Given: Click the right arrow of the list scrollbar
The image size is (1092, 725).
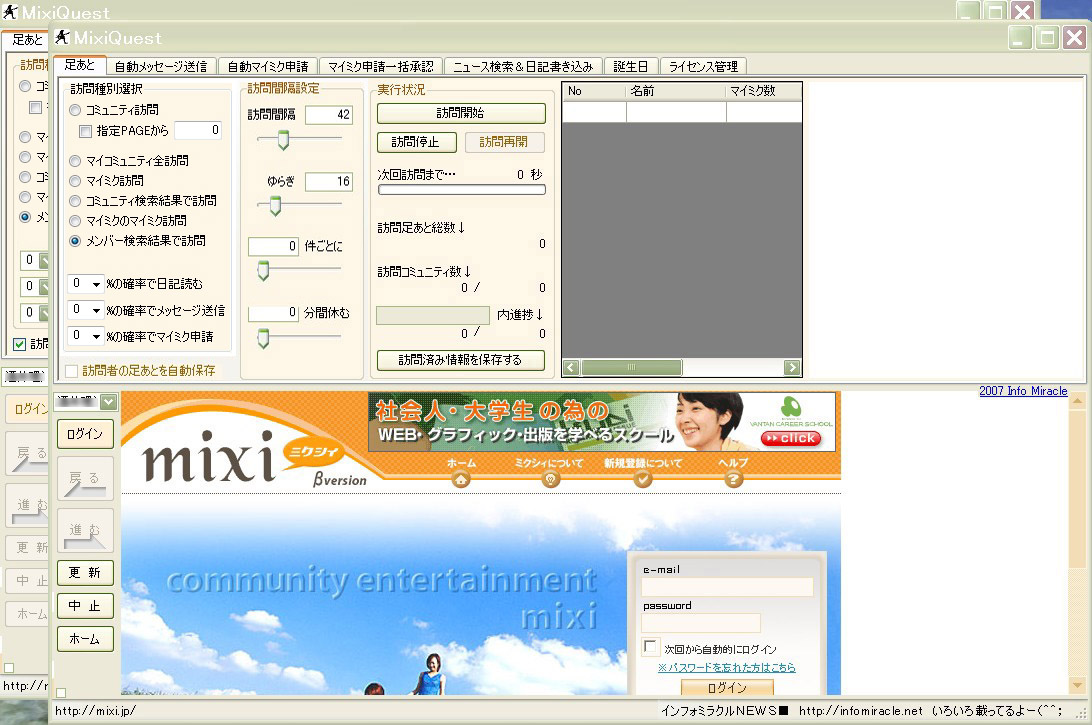Looking at the screenshot, I should (x=792, y=367).
